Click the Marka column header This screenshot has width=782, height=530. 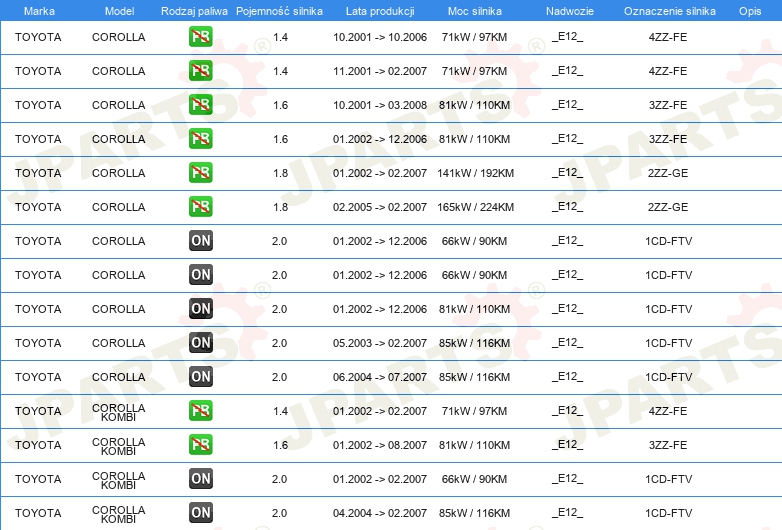[x=39, y=11]
